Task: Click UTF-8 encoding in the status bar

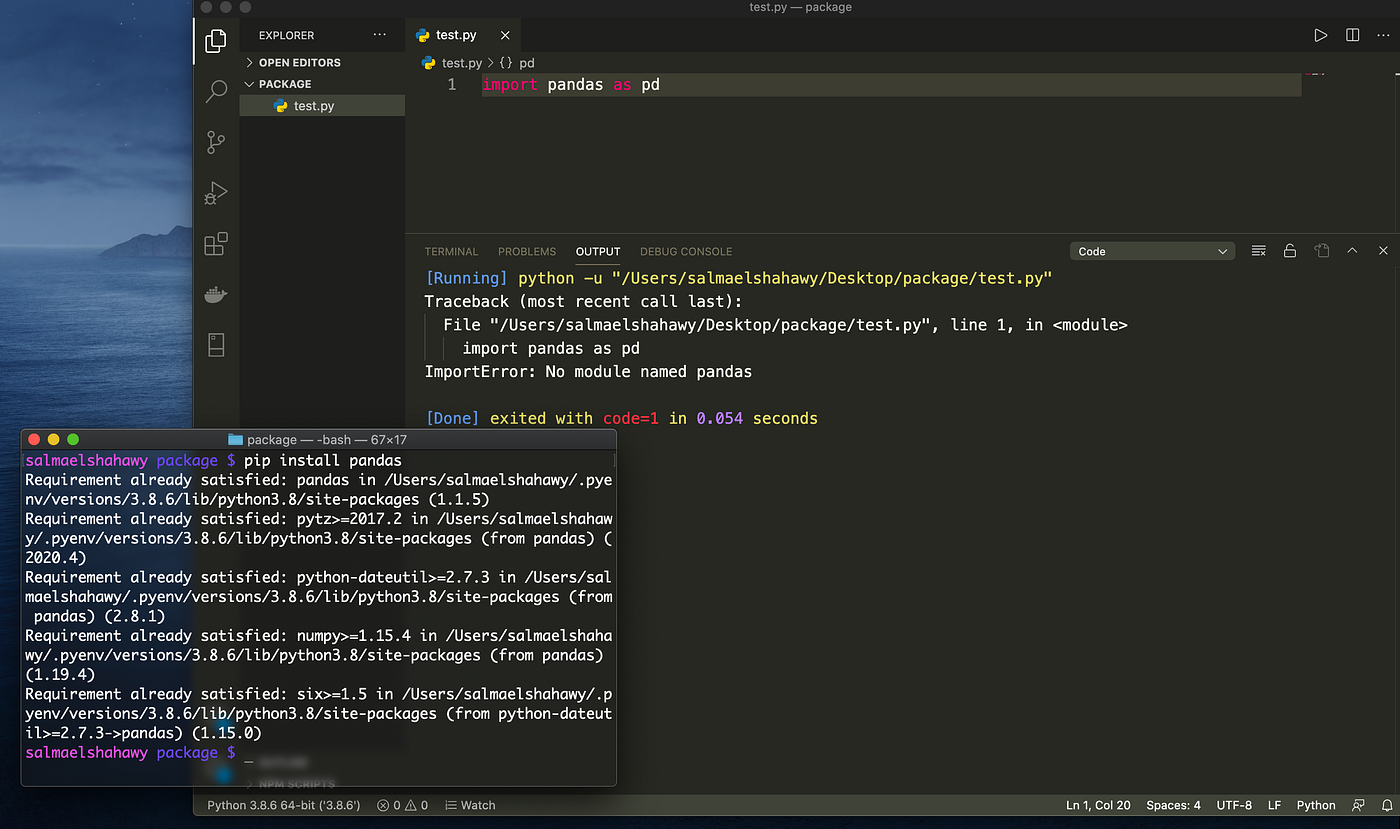Action: 1235,805
